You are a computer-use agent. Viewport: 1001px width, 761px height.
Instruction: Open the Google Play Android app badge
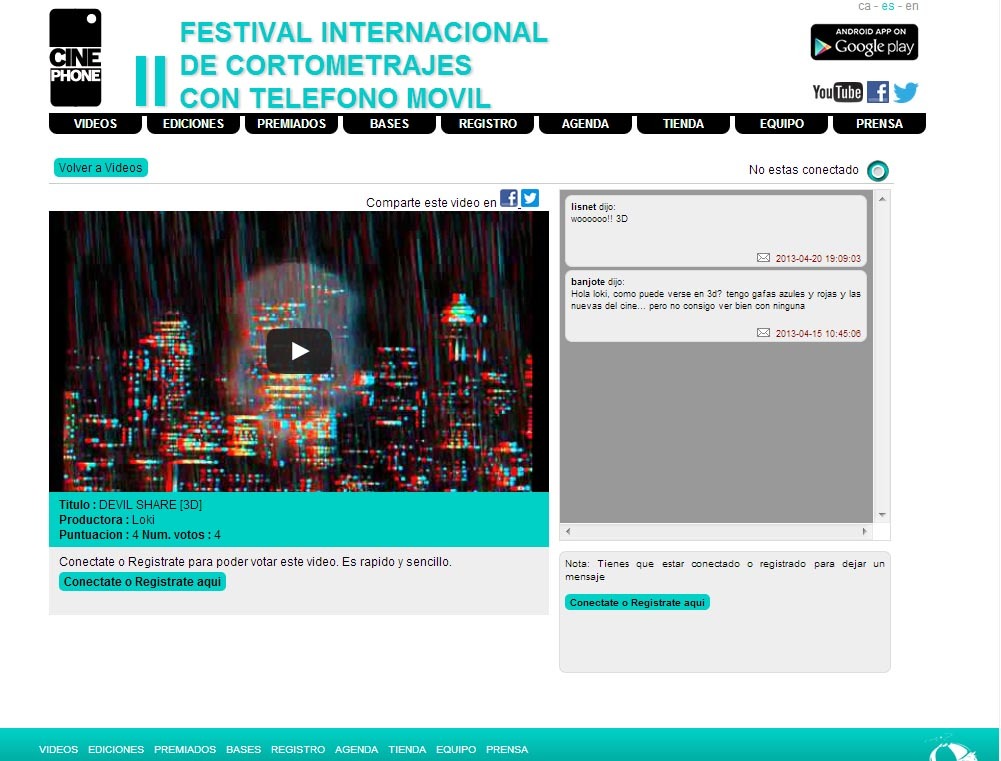point(864,43)
